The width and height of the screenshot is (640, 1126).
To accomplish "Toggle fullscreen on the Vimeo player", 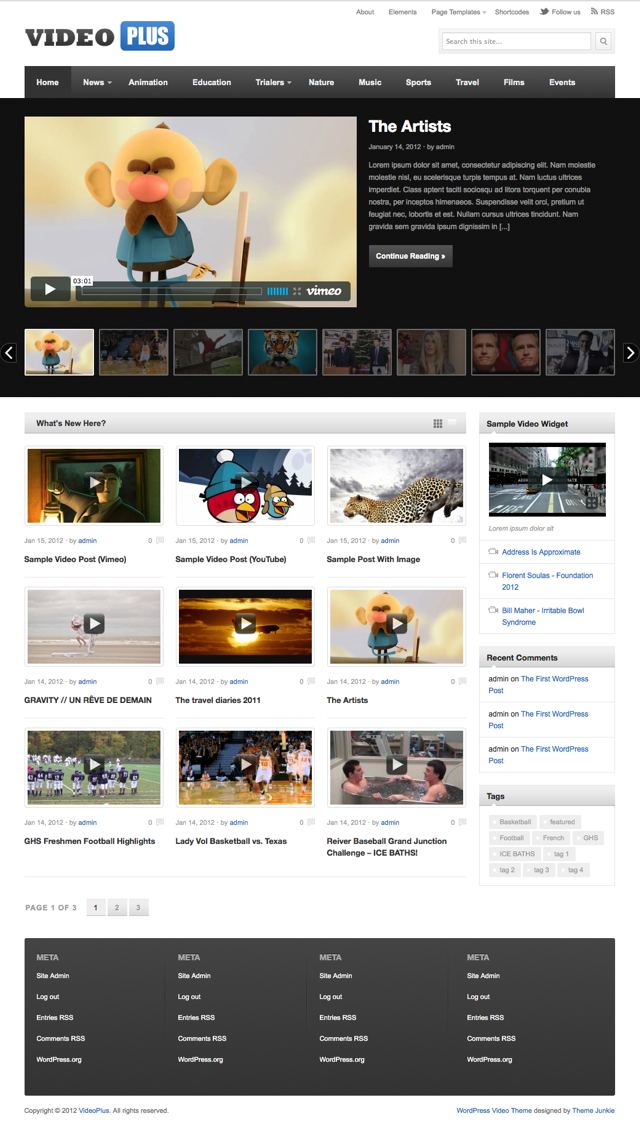I will point(297,291).
